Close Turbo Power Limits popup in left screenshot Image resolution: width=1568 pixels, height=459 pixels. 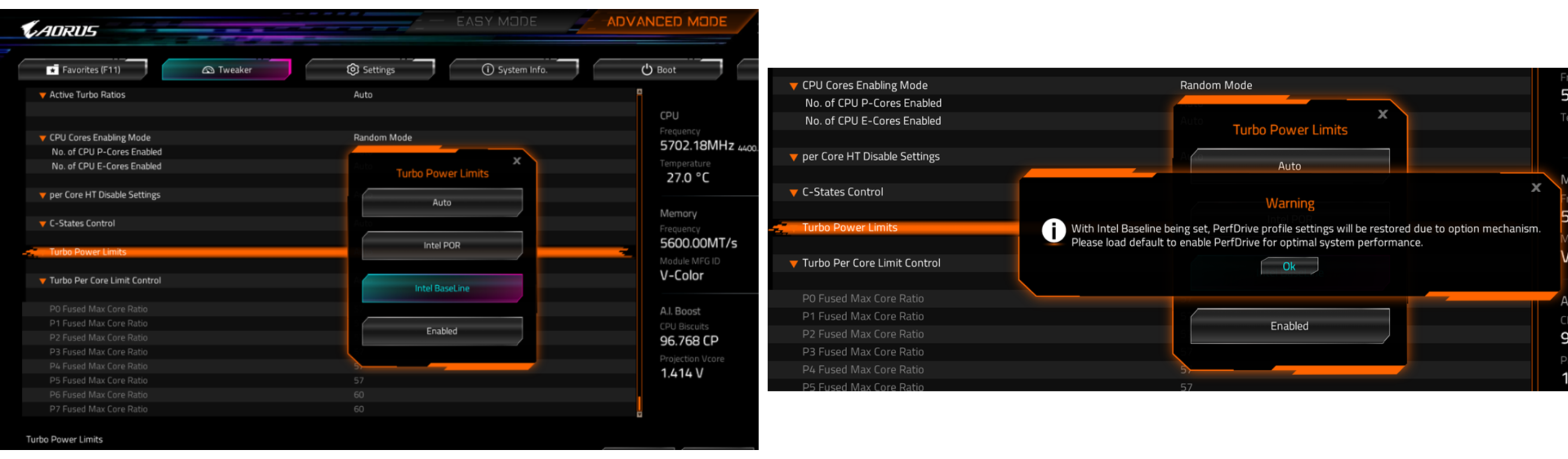(517, 161)
